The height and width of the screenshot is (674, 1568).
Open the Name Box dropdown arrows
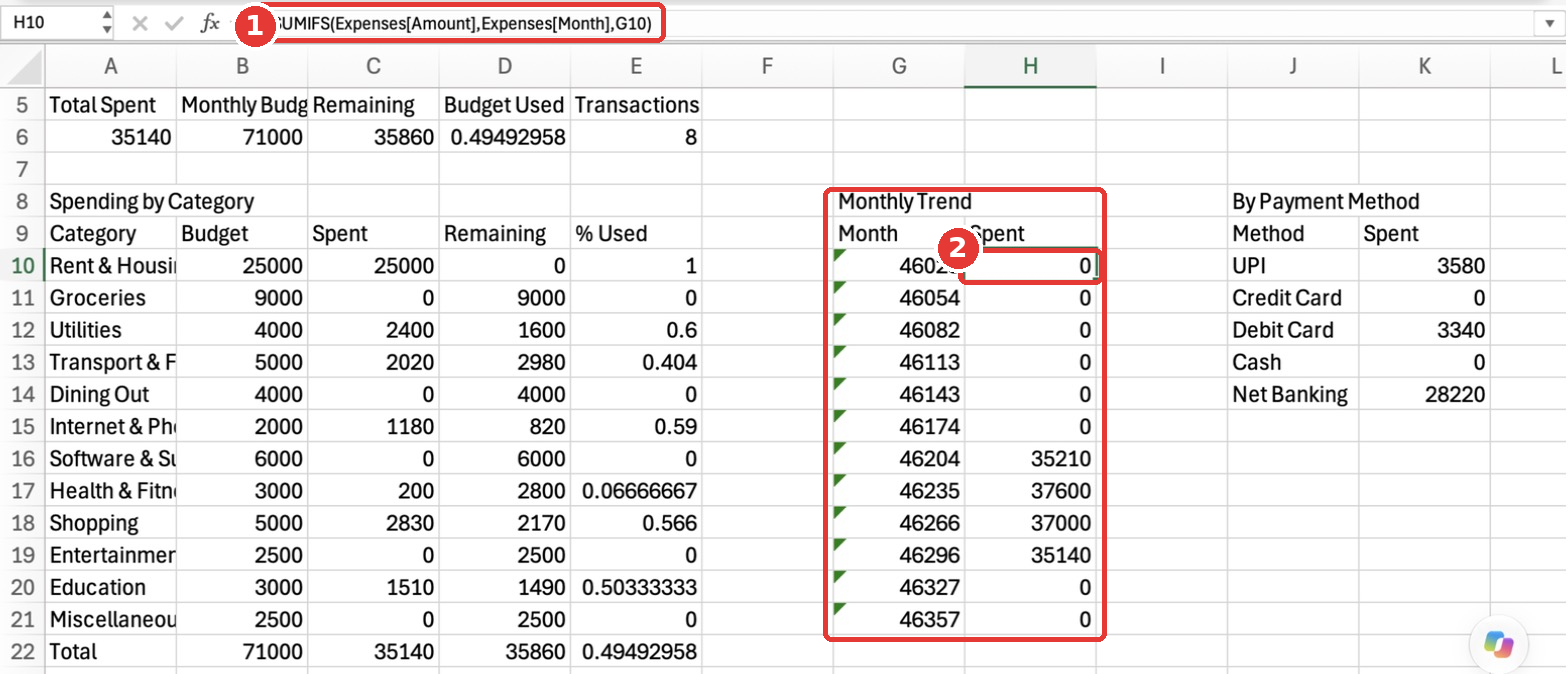[107, 24]
